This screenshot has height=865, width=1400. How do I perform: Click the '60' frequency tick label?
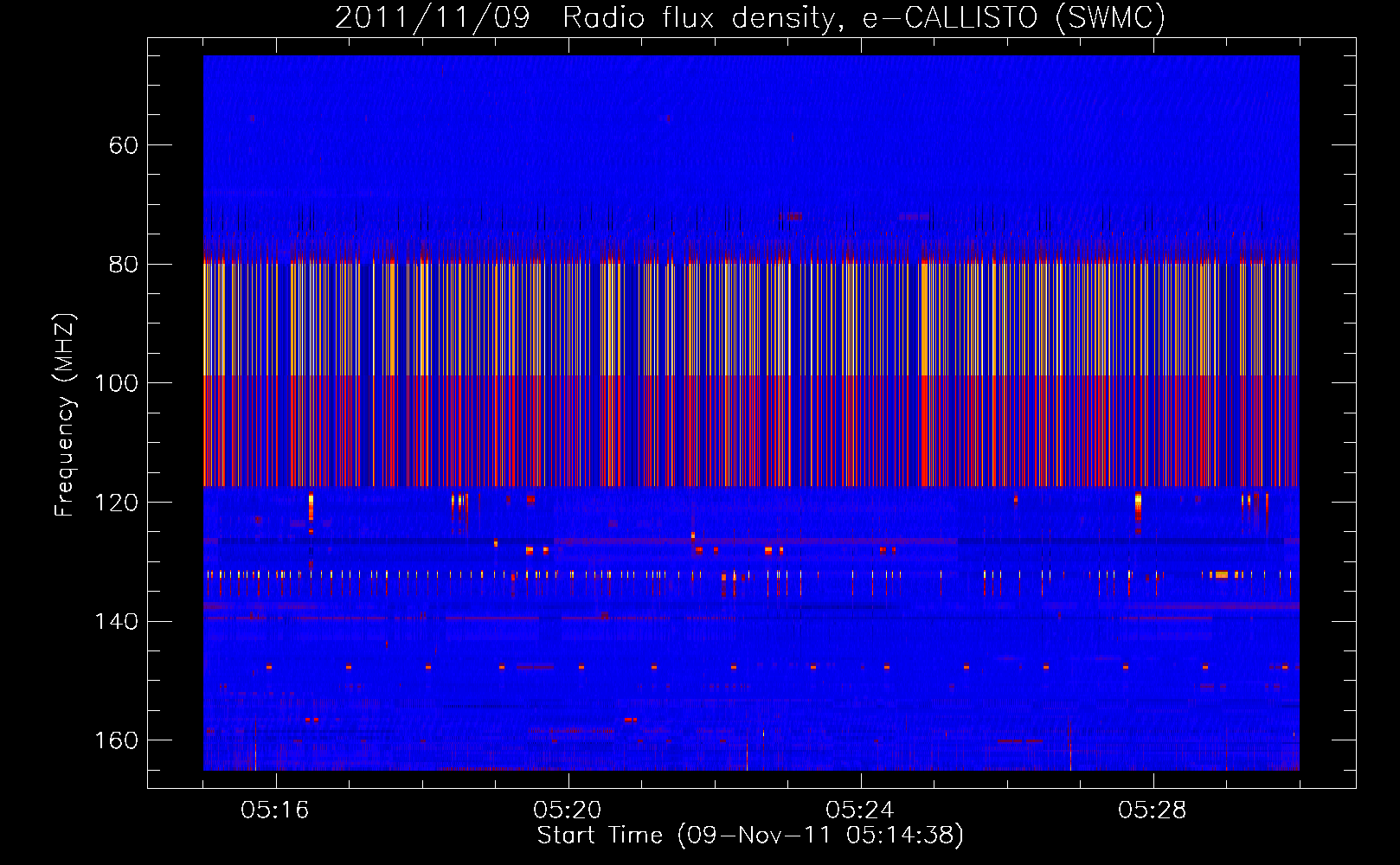[124, 145]
